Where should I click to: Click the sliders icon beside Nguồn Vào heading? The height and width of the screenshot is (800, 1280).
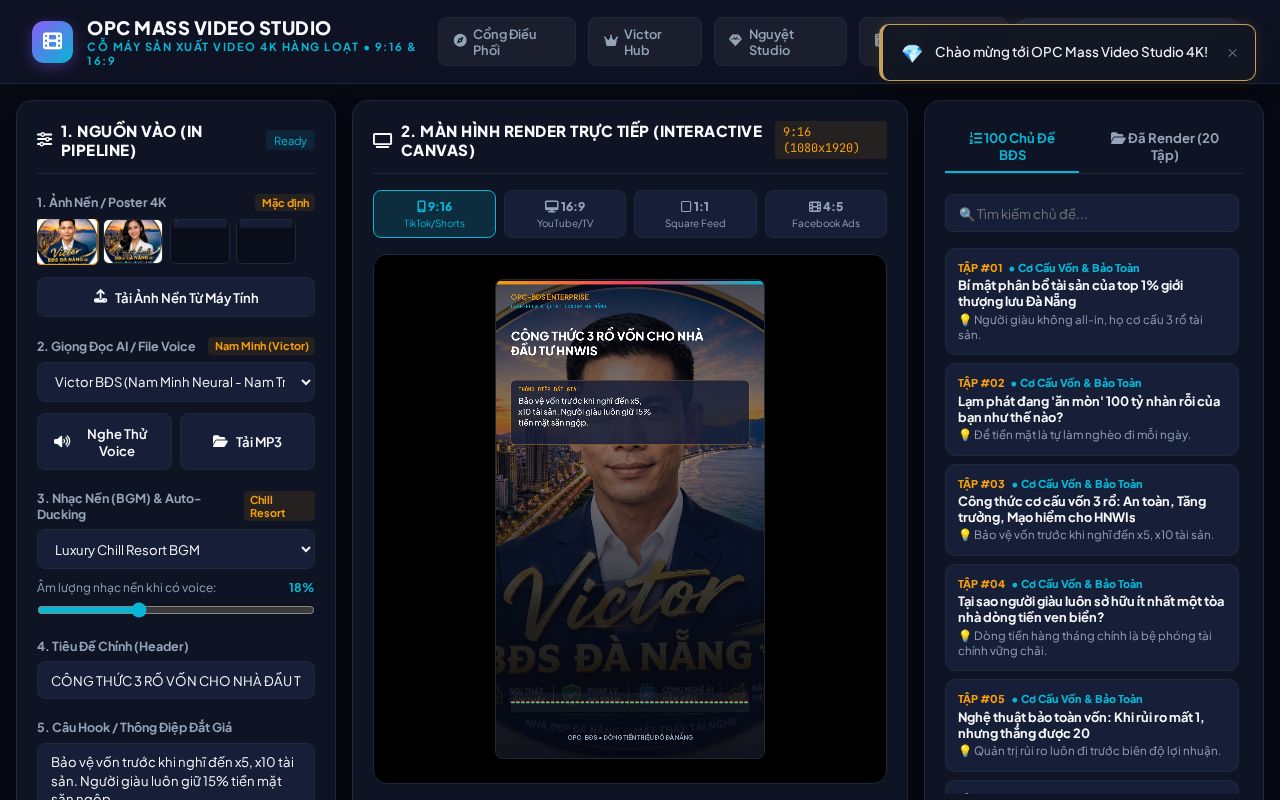pos(45,140)
